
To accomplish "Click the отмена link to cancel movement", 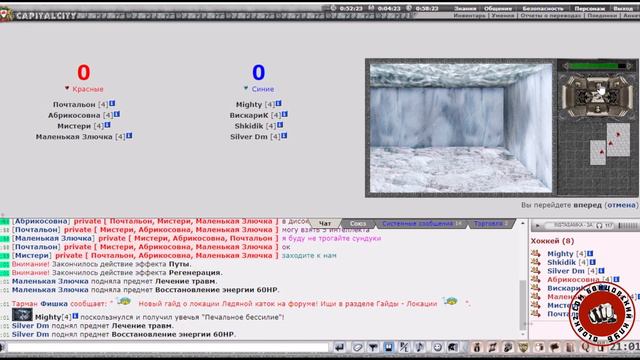I will [621, 205].
